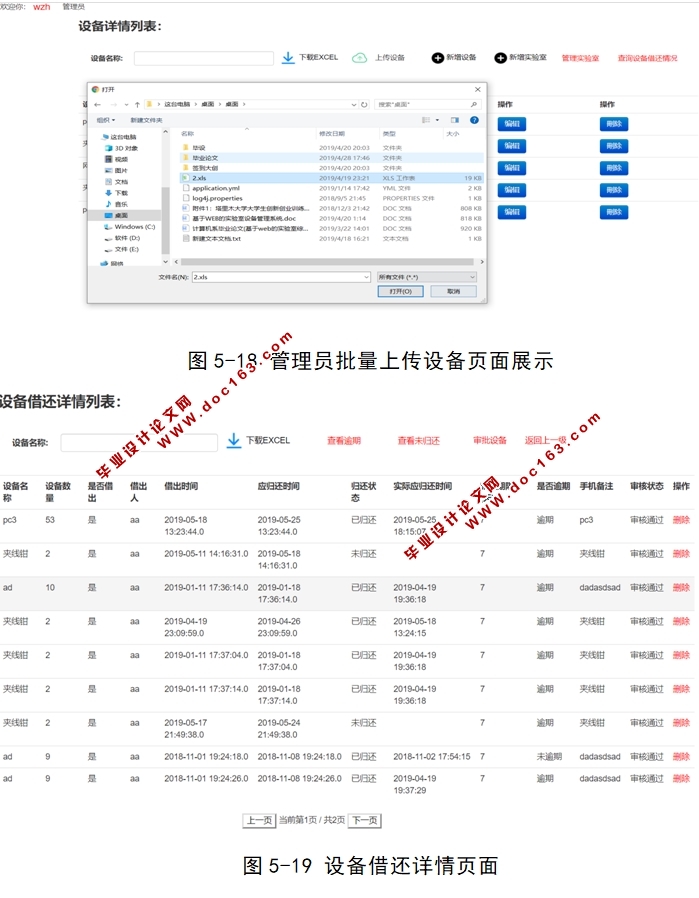Click the search magnifier in file dialog
The image size is (699, 898).
coord(473,104)
